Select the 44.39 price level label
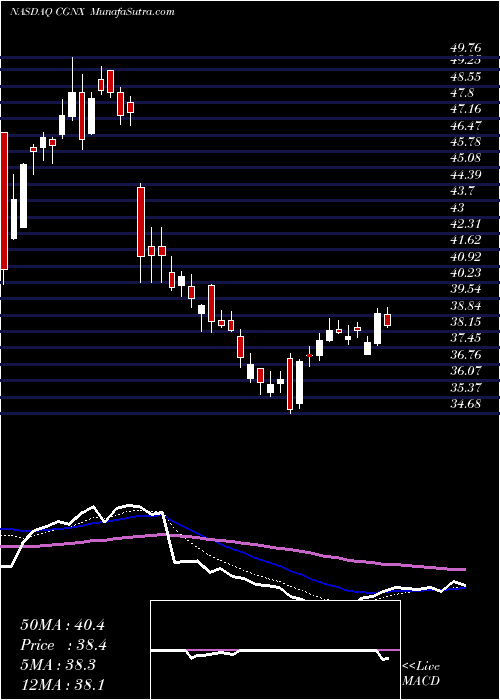Screen dimensions: 500x700 click(x=465, y=175)
